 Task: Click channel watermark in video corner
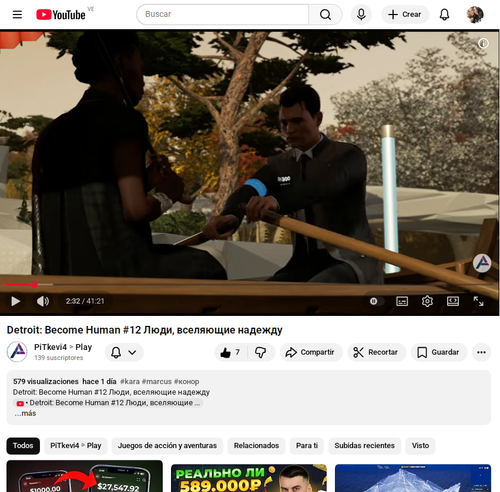482,263
